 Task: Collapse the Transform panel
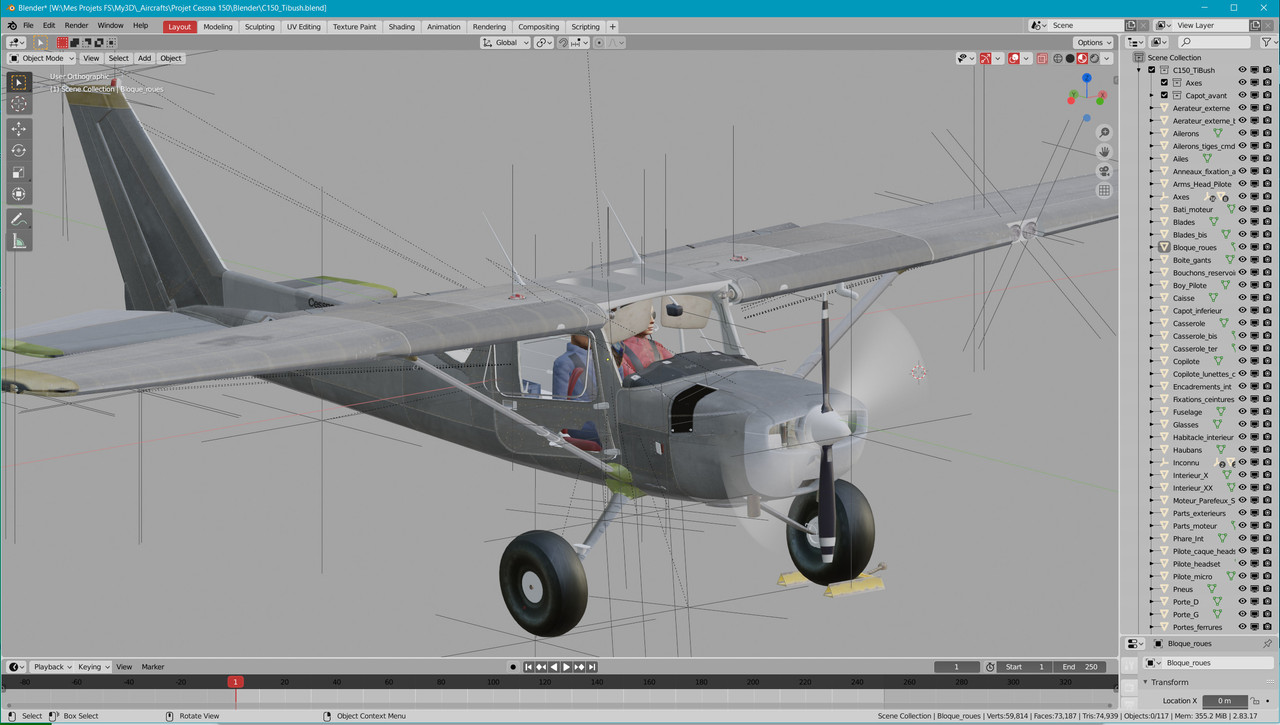1146,682
